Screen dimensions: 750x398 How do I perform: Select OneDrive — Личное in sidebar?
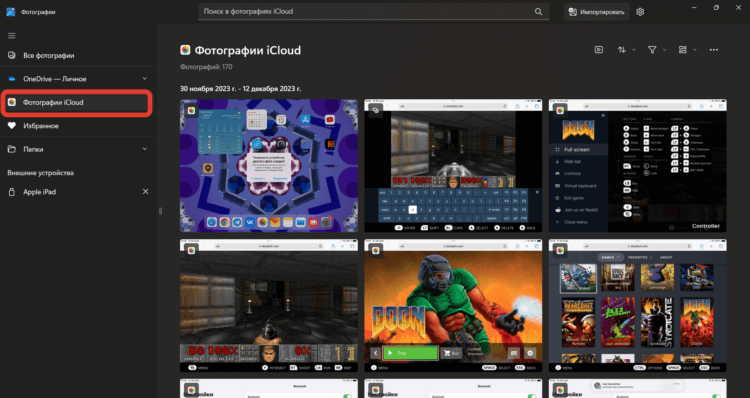pos(77,79)
